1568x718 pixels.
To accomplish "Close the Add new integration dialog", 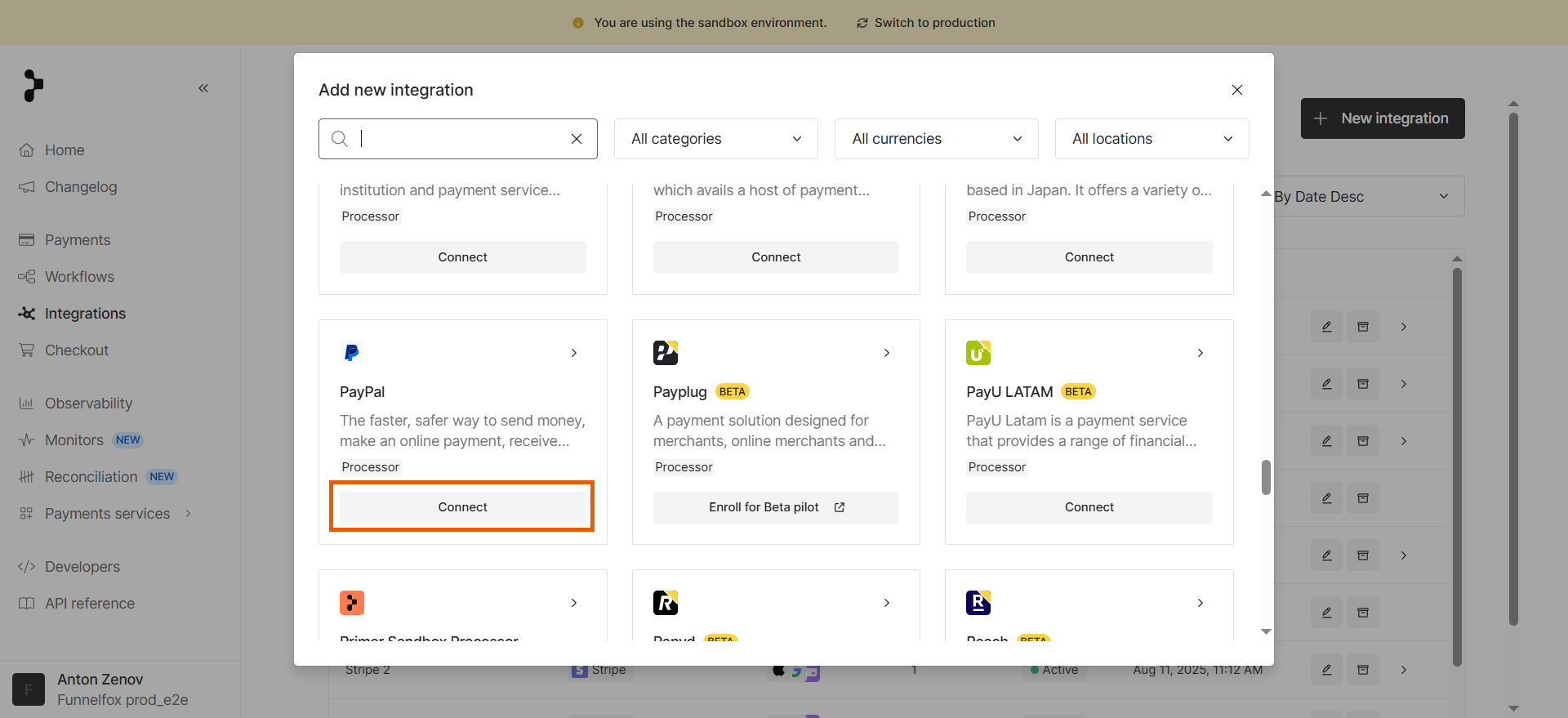I will tap(1237, 90).
